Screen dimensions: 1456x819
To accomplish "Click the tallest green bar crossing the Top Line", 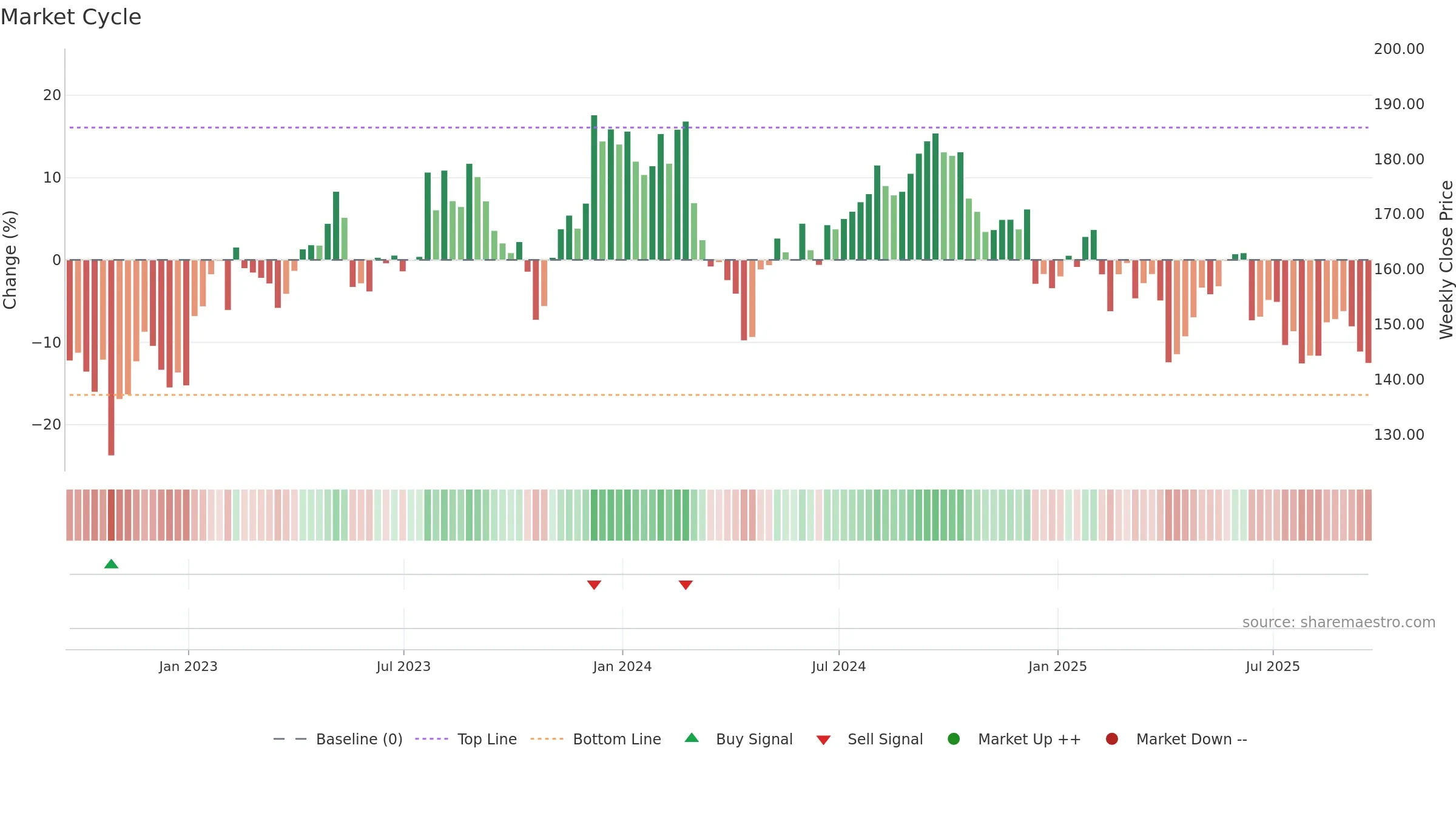I will coord(594,187).
